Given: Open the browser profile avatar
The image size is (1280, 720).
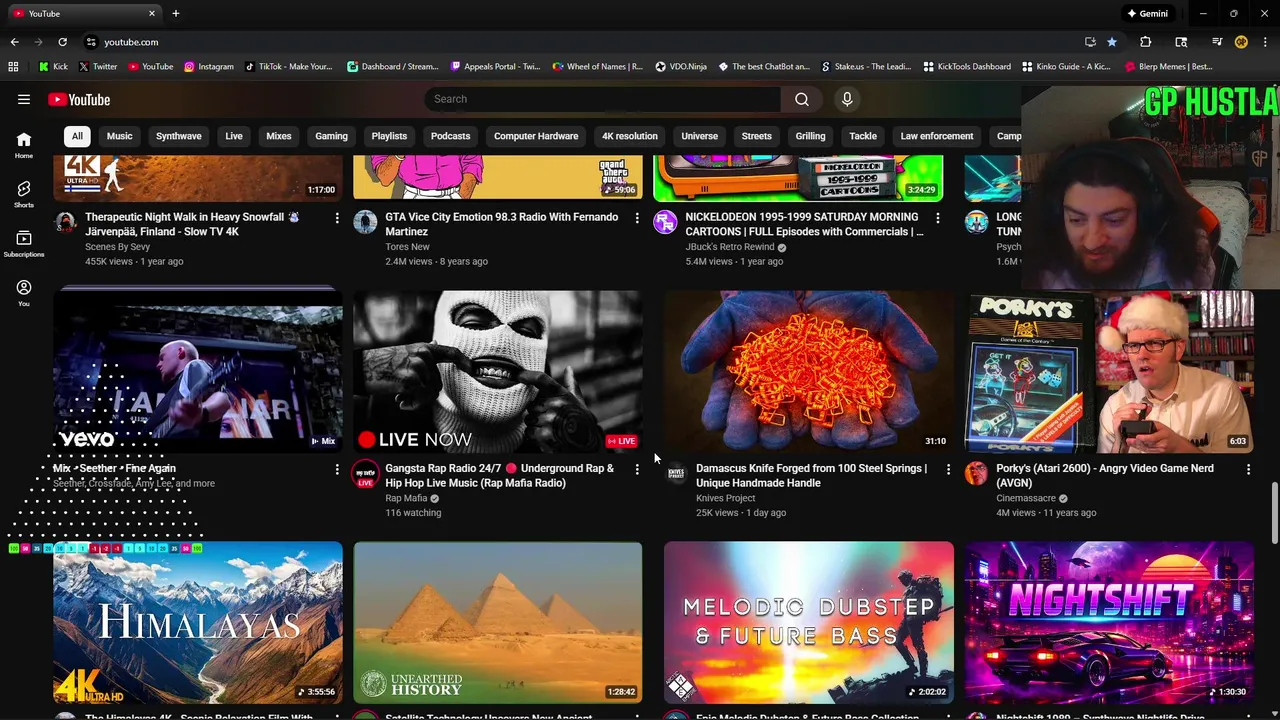Looking at the screenshot, I should tap(1241, 42).
